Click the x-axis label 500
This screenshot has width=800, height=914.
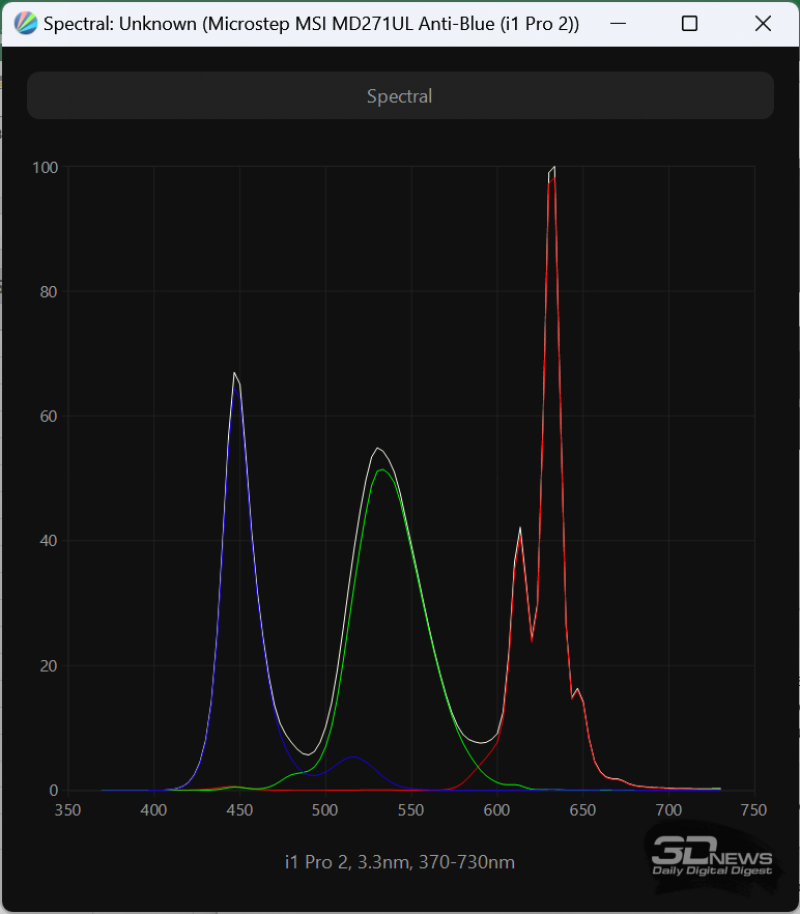(325, 810)
